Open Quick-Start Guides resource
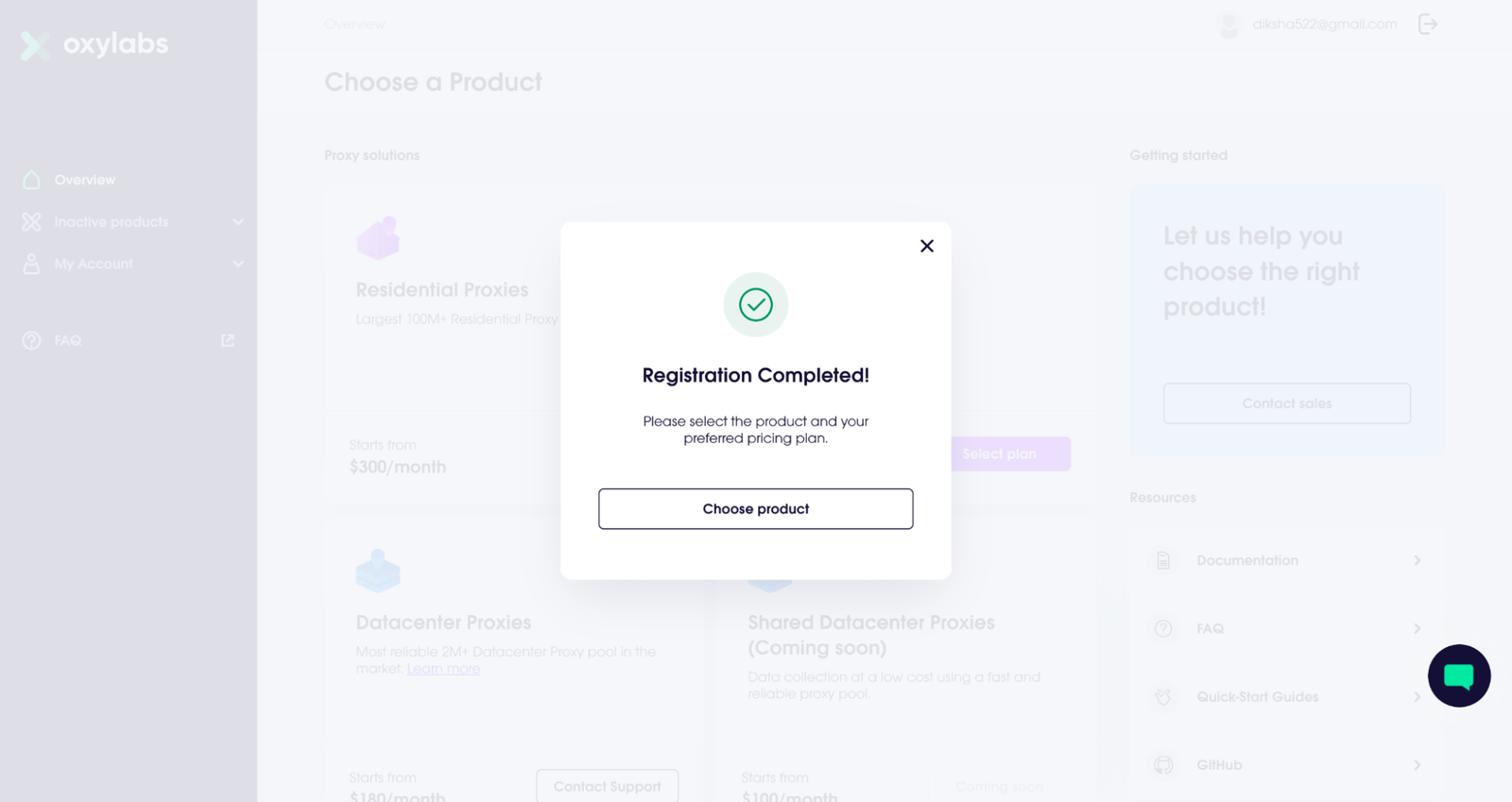Screen dimensions: 1512x802 tap(1257, 697)
